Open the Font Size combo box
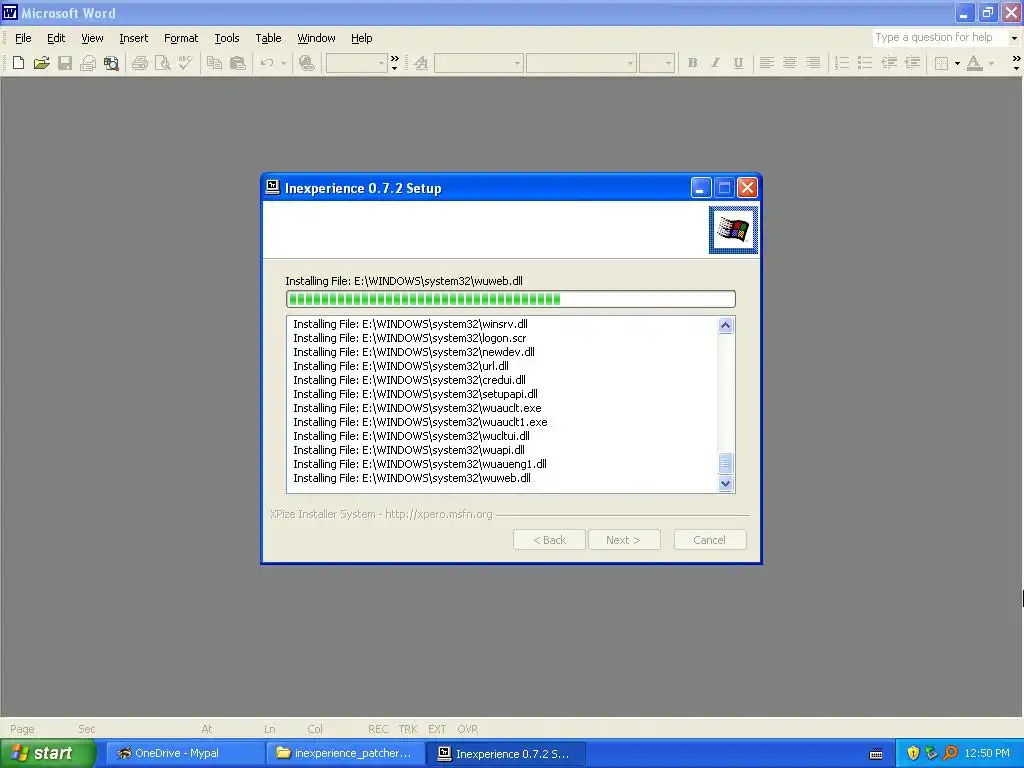The width and height of the screenshot is (1024, 768). tap(656, 63)
